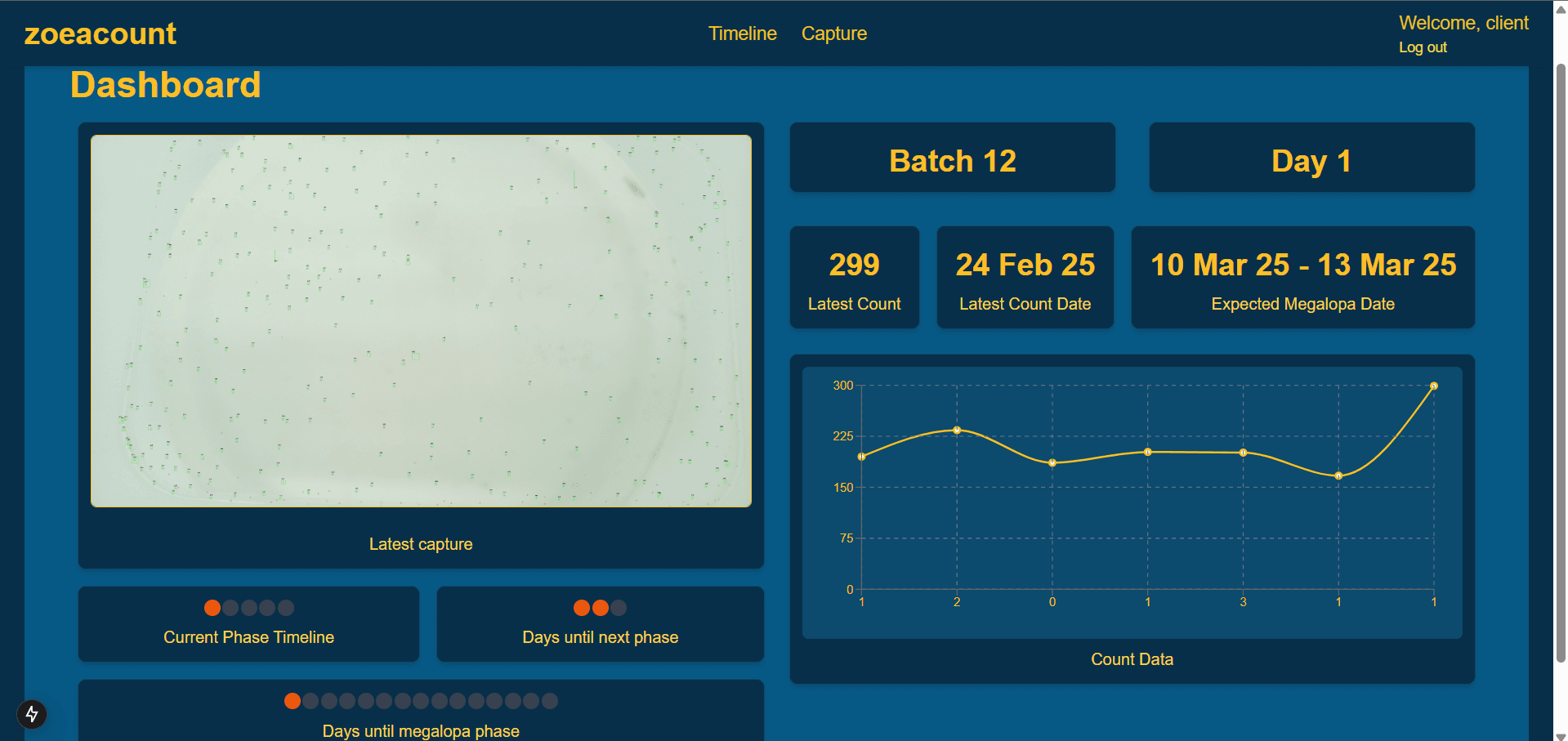
Task: Click the lightning bolt dev tools icon
Action: (32, 714)
